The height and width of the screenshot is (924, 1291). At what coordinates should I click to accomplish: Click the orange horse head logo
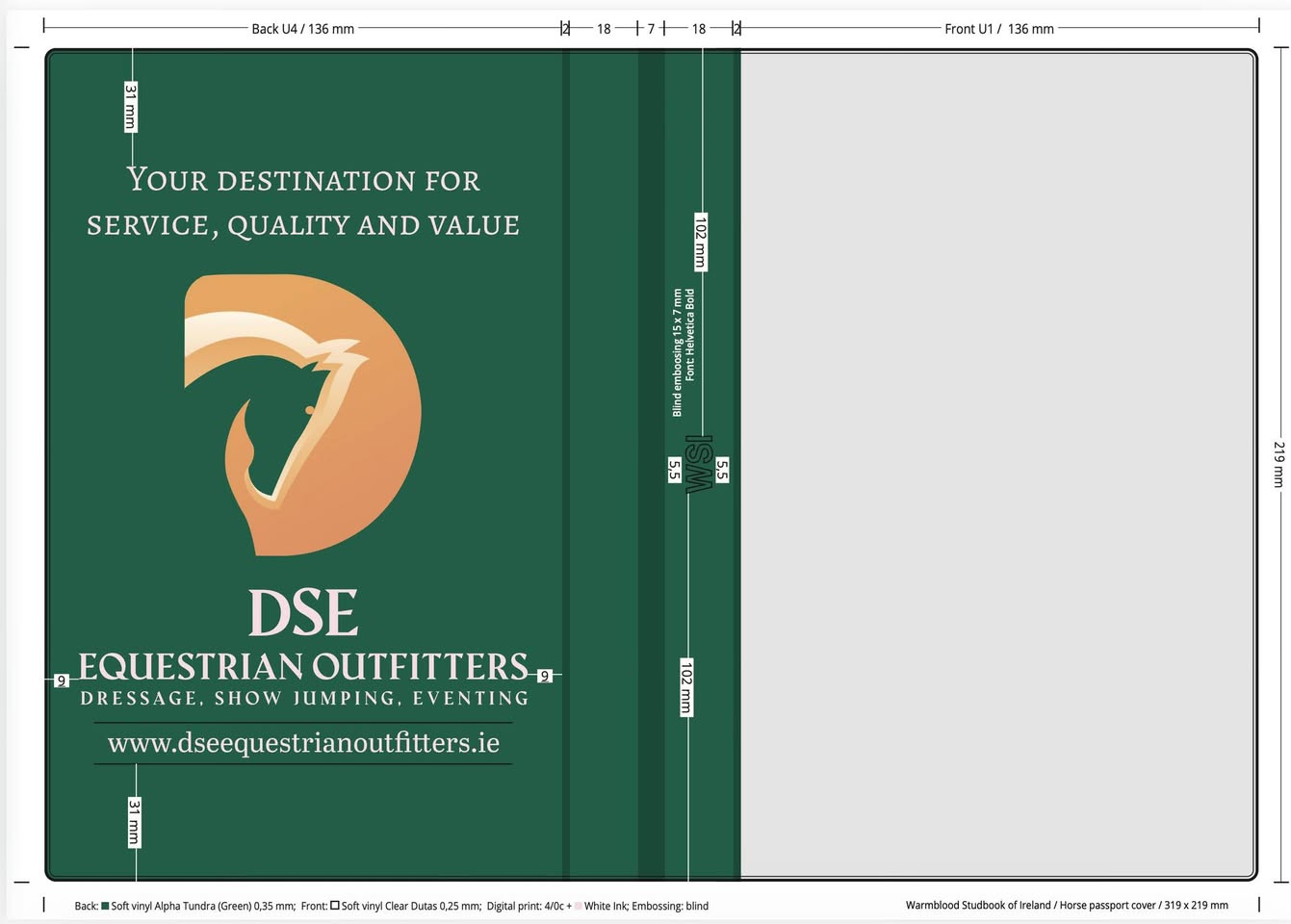click(x=302, y=414)
